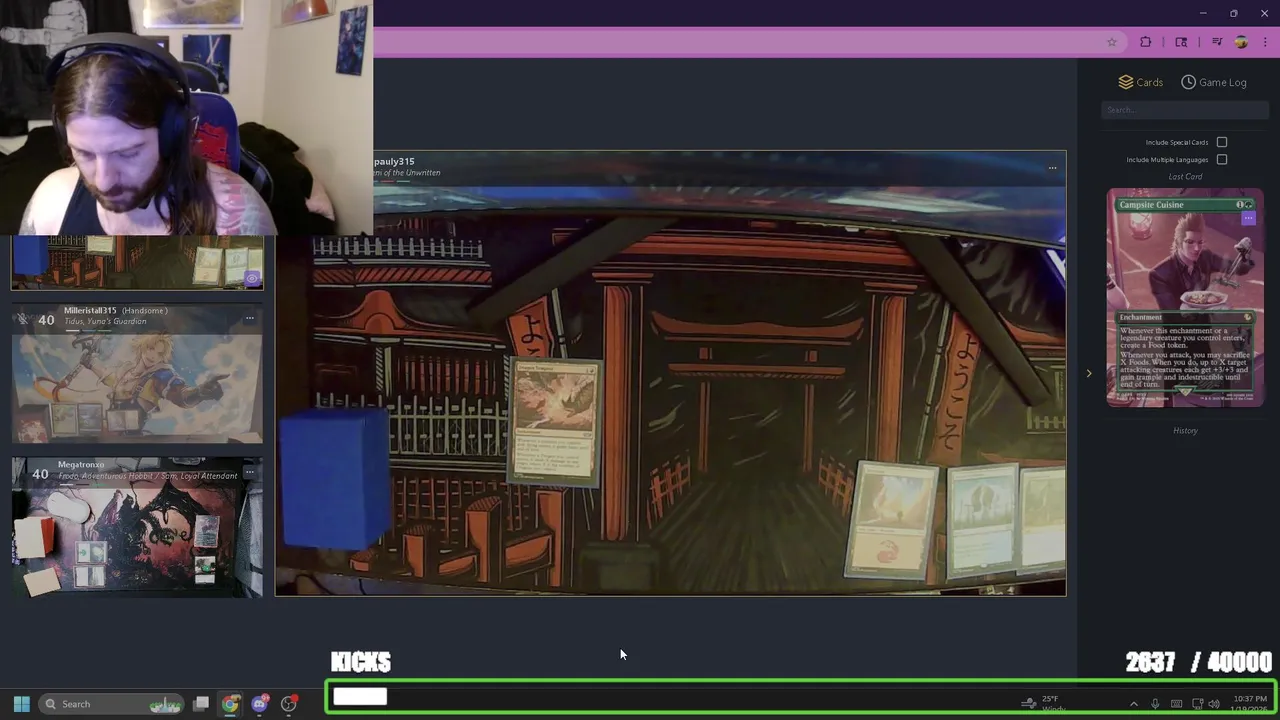Image resolution: width=1280 pixels, height=720 pixels.
Task: Bookmark this page with the star icon
Action: click(x=1112, y=42)
